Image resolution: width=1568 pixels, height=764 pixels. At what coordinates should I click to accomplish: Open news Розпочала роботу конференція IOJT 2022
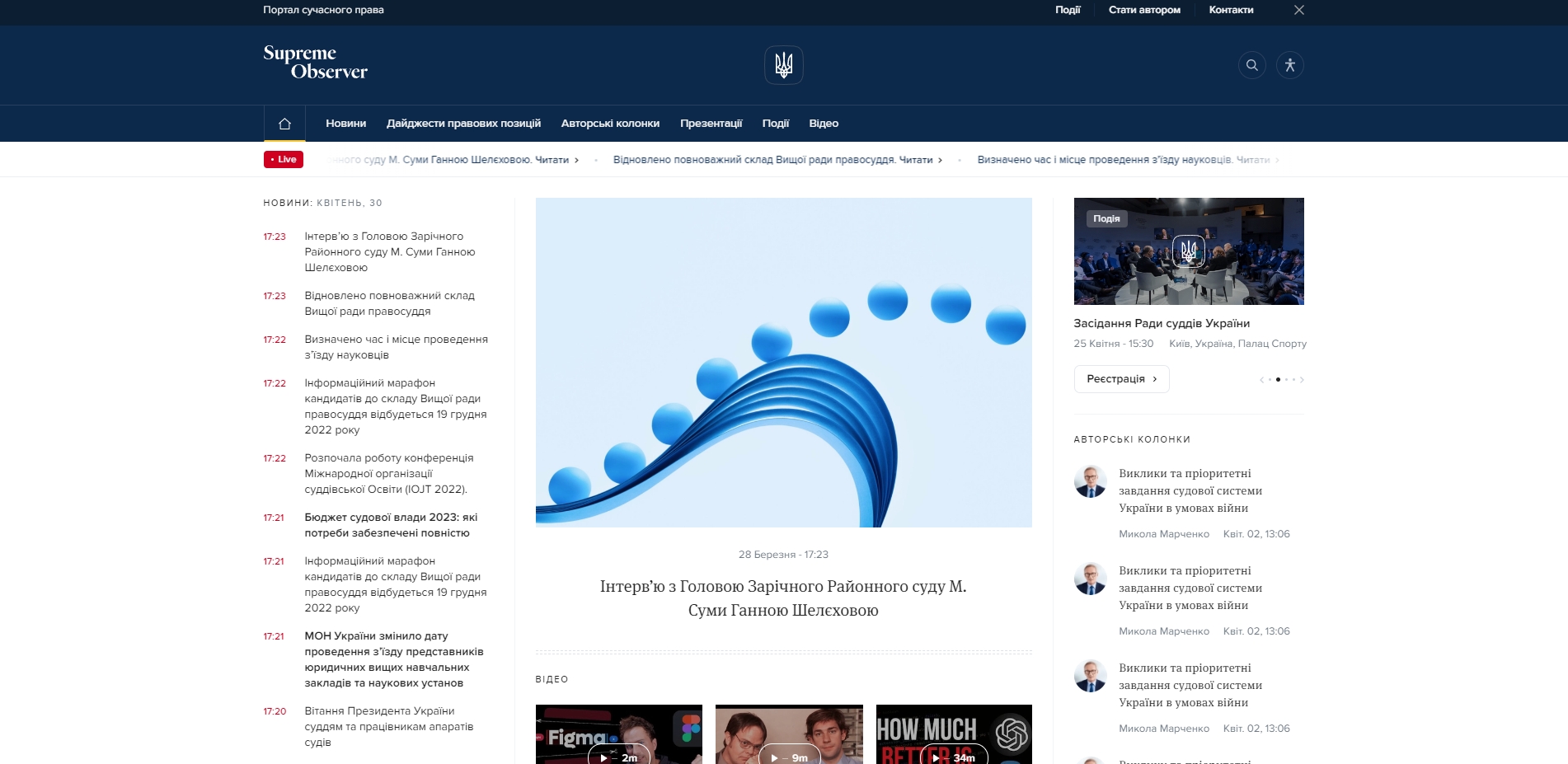(389, 474)
